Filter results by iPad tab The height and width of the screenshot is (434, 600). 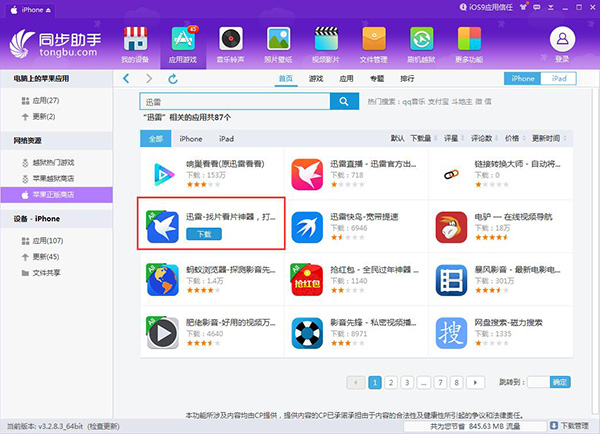226,139
